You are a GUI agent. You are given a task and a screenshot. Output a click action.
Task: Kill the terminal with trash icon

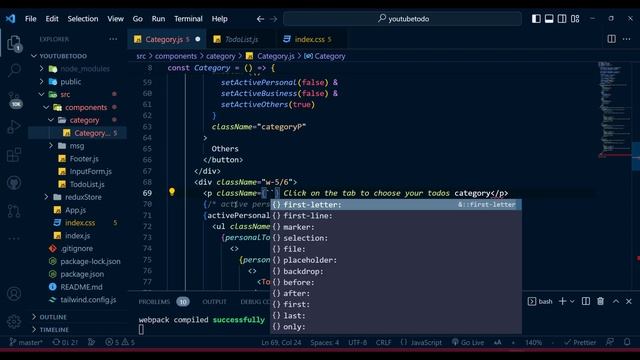(600, 301)
